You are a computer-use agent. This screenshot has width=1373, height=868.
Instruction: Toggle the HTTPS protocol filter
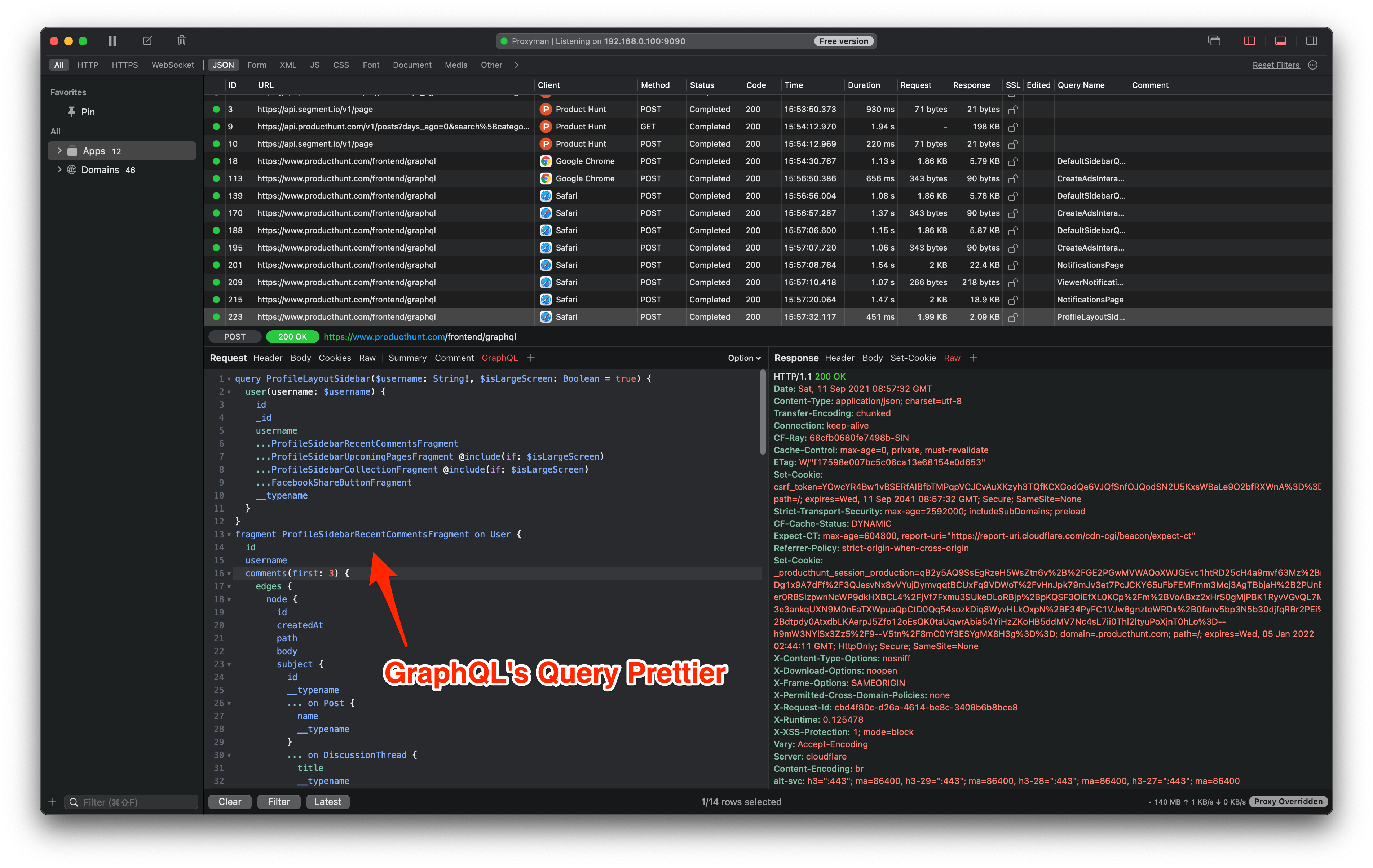(x=125, y=65)
